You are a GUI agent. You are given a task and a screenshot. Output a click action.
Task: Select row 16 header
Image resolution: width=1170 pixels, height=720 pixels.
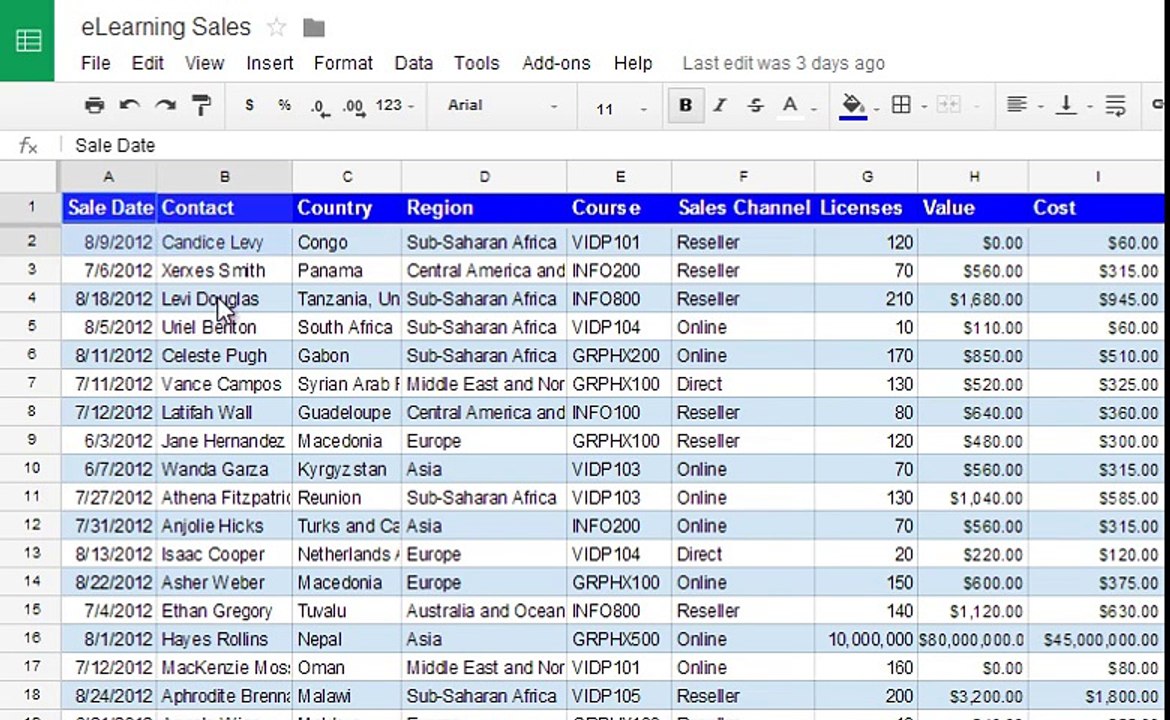click(31, 639)
